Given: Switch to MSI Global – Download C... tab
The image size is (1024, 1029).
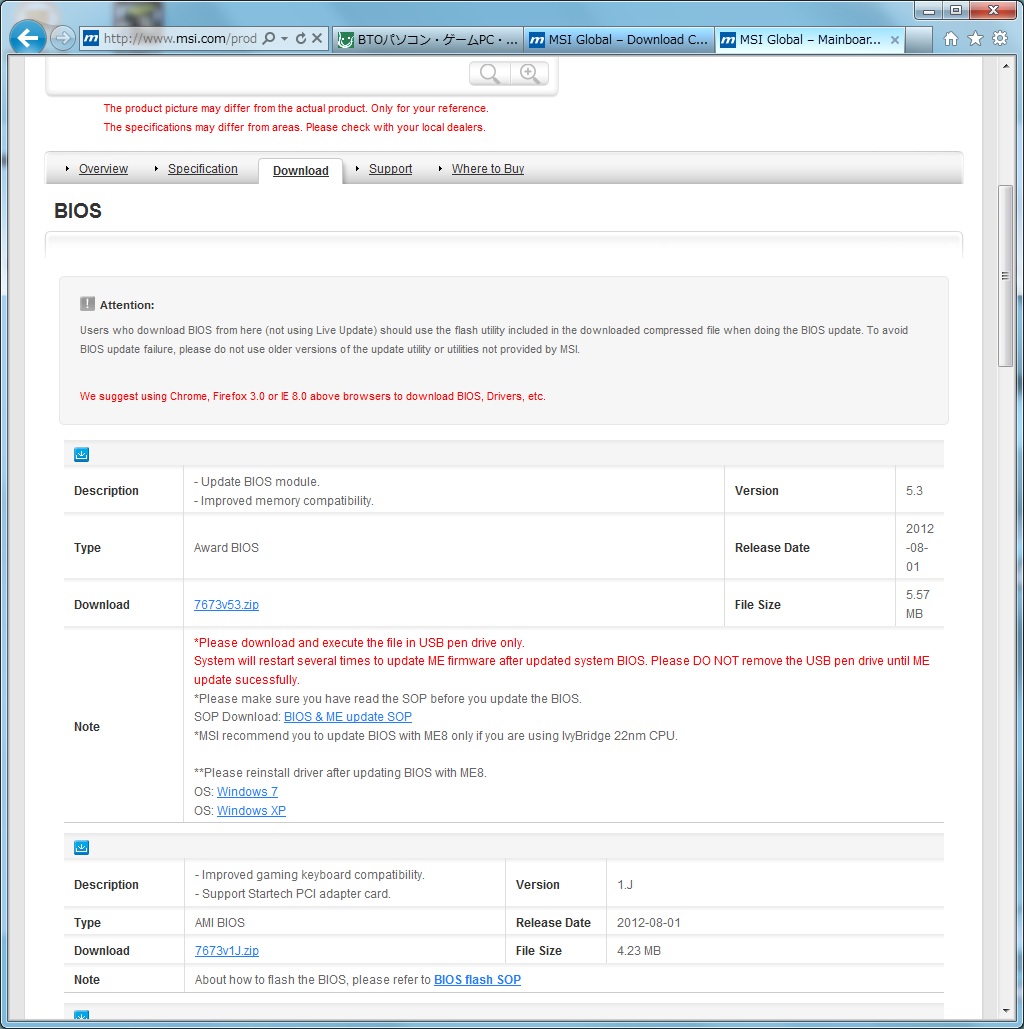Looking at the screenshot, I should tap(619, 39).
